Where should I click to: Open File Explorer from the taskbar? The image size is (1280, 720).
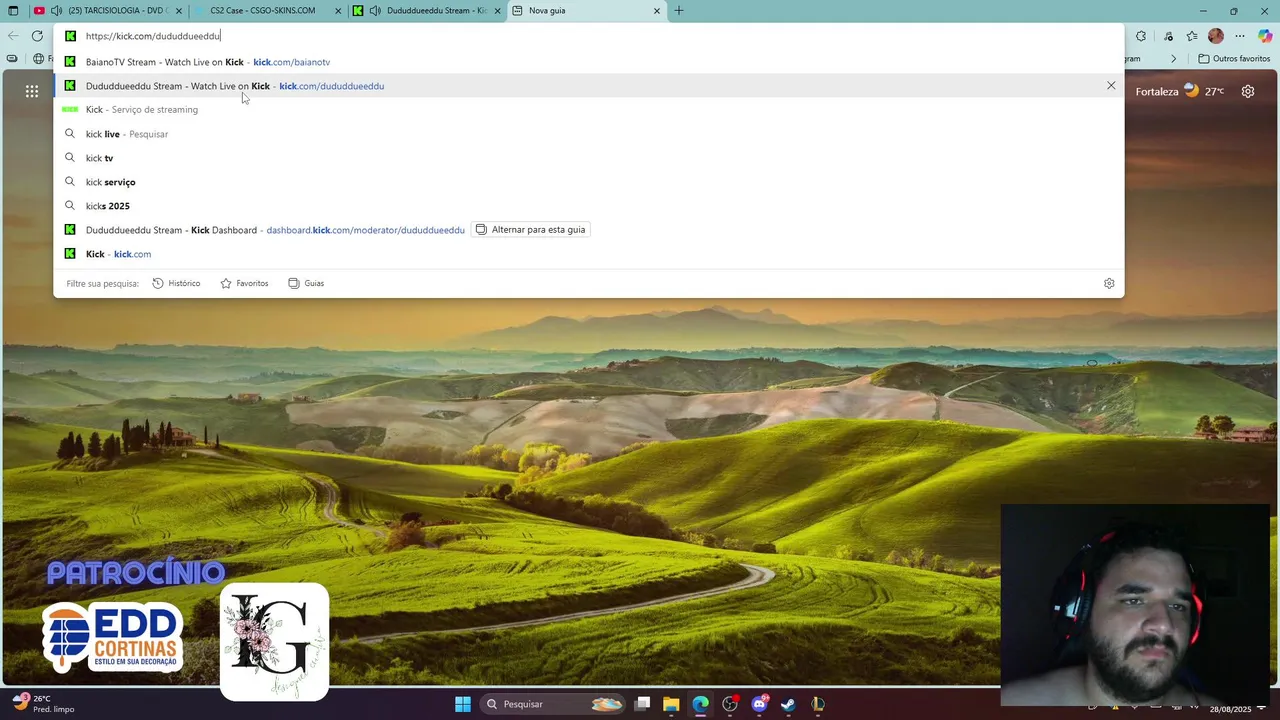click(671, 704)
